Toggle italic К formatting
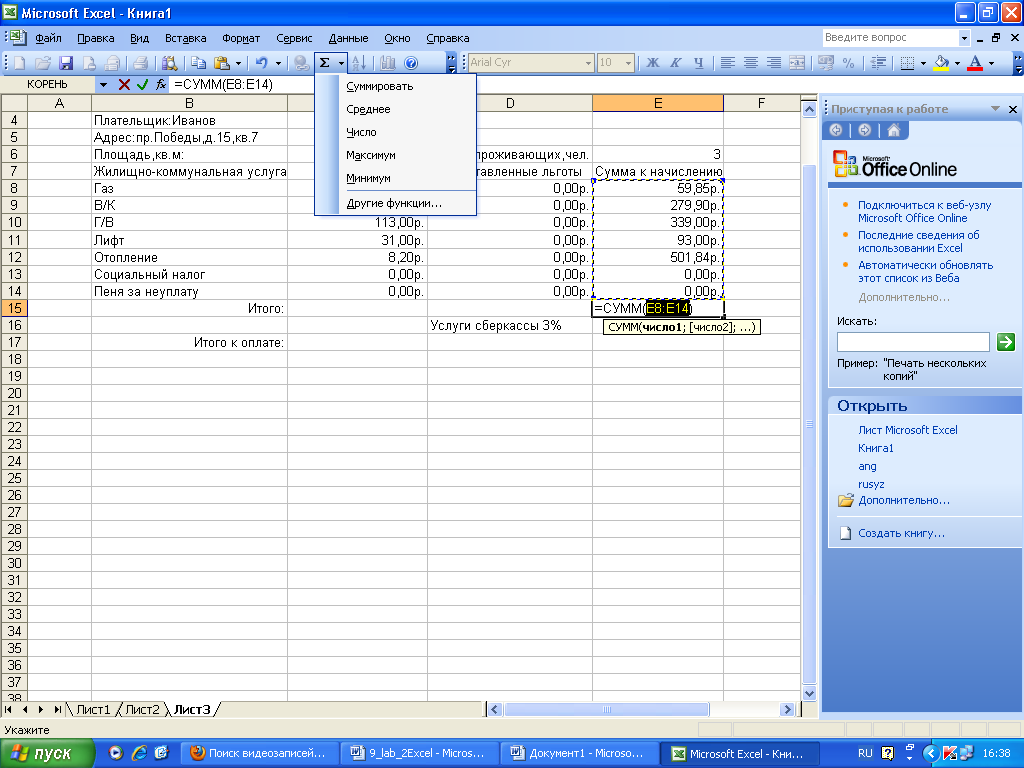This screenshot has width=1024, height=768. tap(675, 63)
